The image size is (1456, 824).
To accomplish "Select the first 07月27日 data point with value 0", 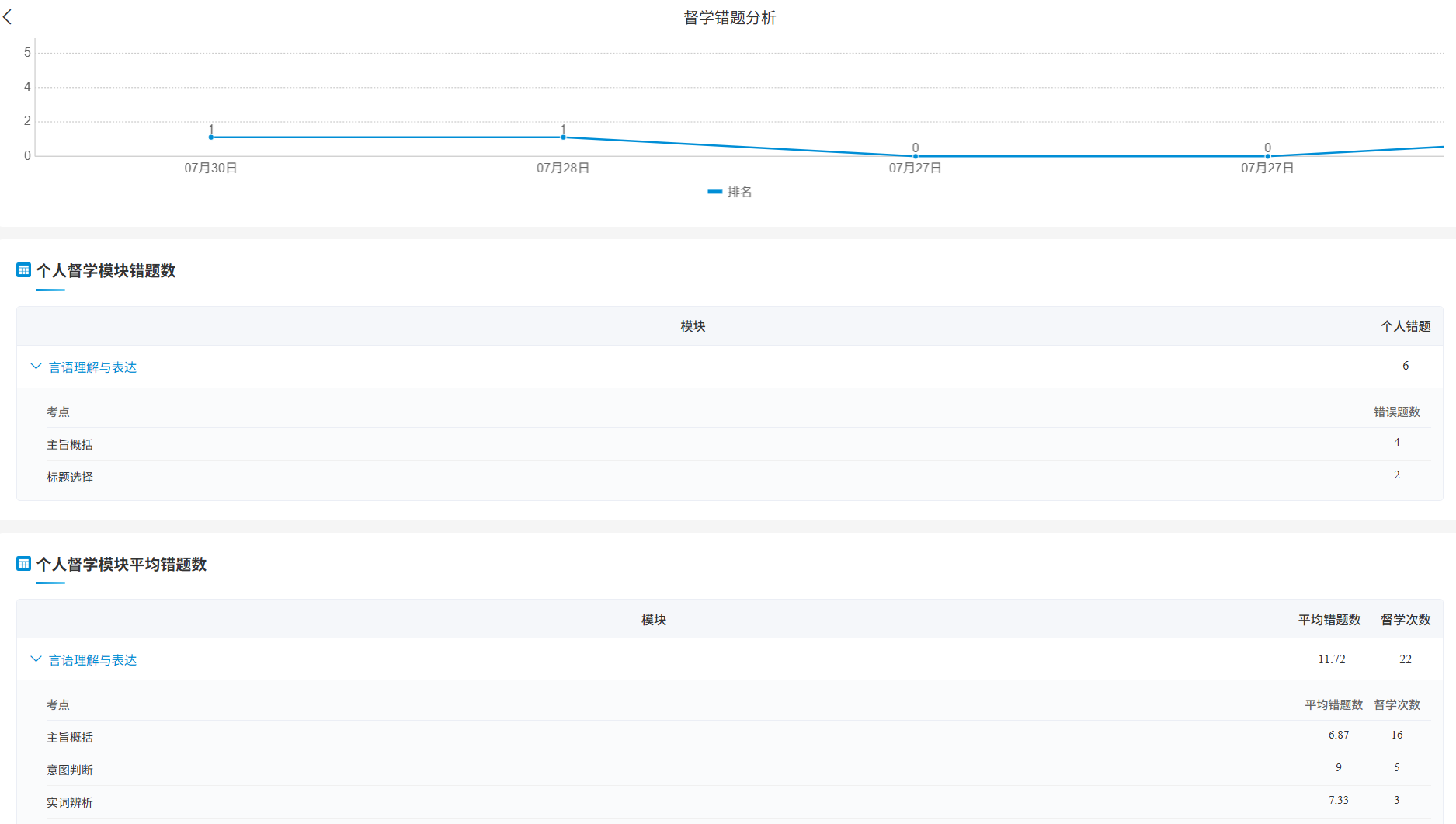I will (916, 156).
